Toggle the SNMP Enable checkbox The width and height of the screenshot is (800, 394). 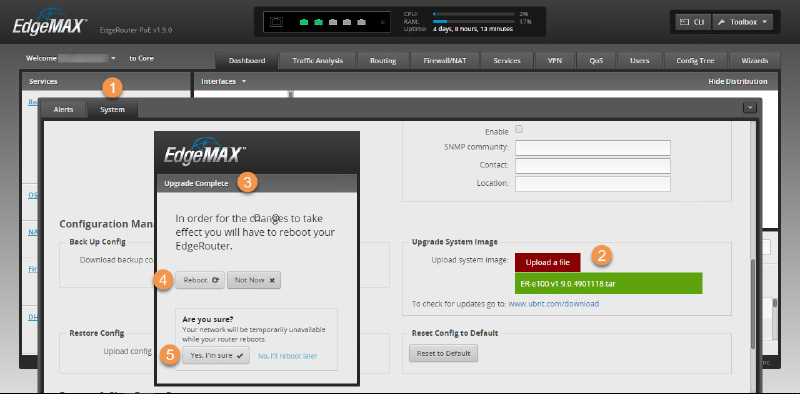(519, 129)
